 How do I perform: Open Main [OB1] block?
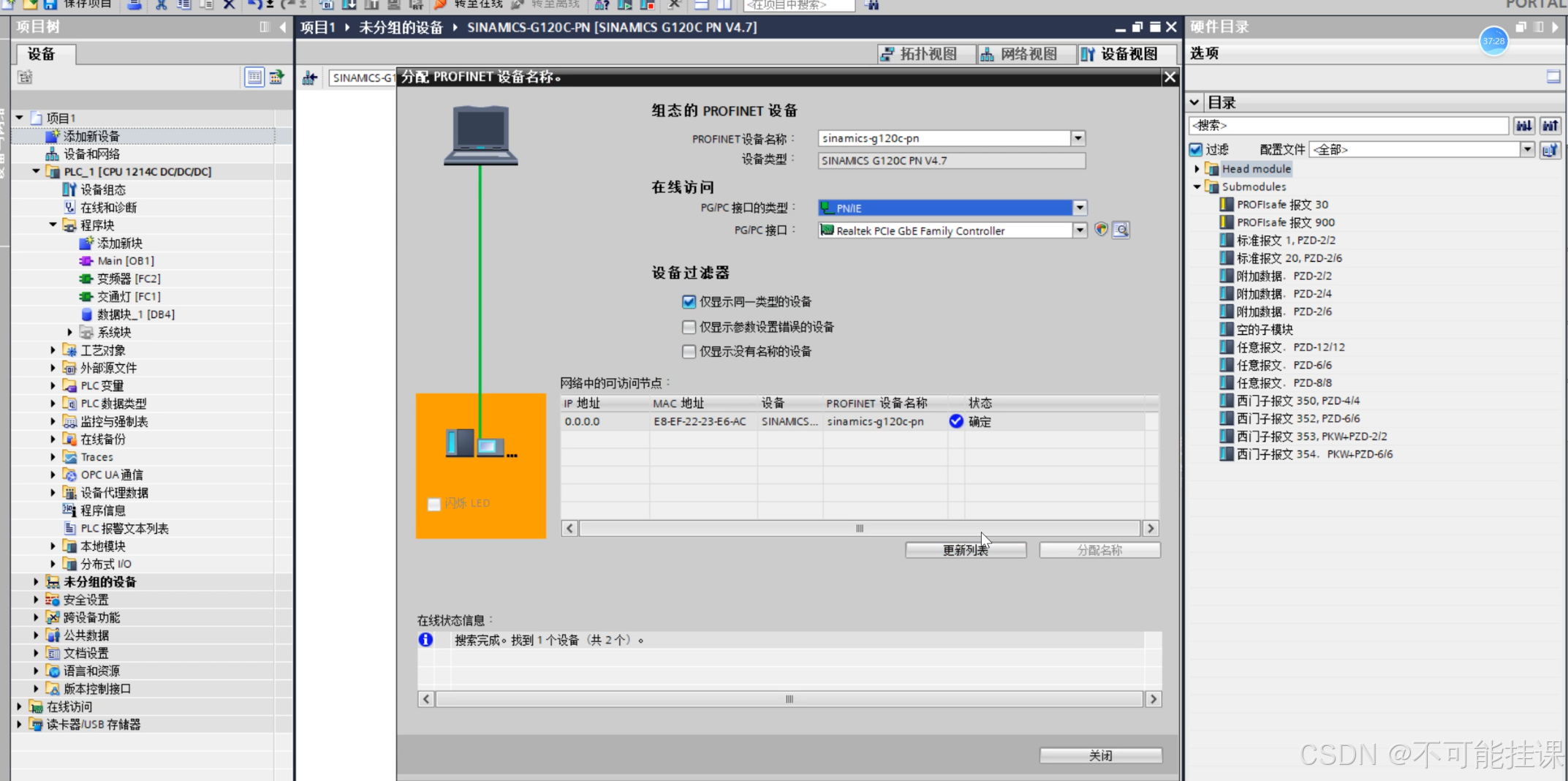coord(126,260)
